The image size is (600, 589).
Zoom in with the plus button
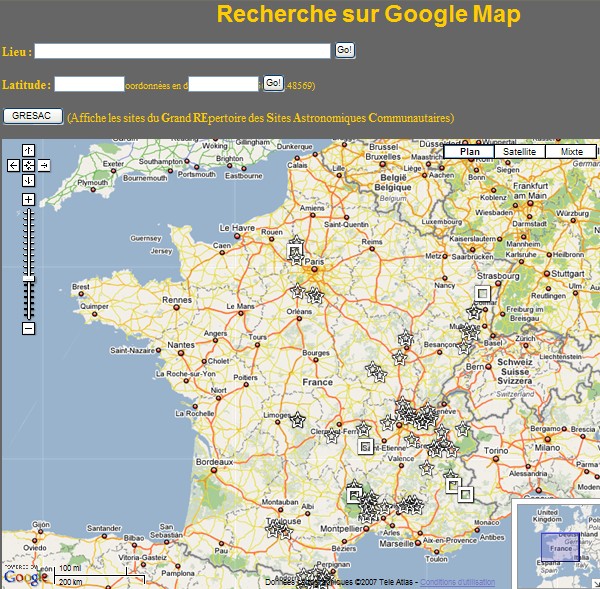28,199
